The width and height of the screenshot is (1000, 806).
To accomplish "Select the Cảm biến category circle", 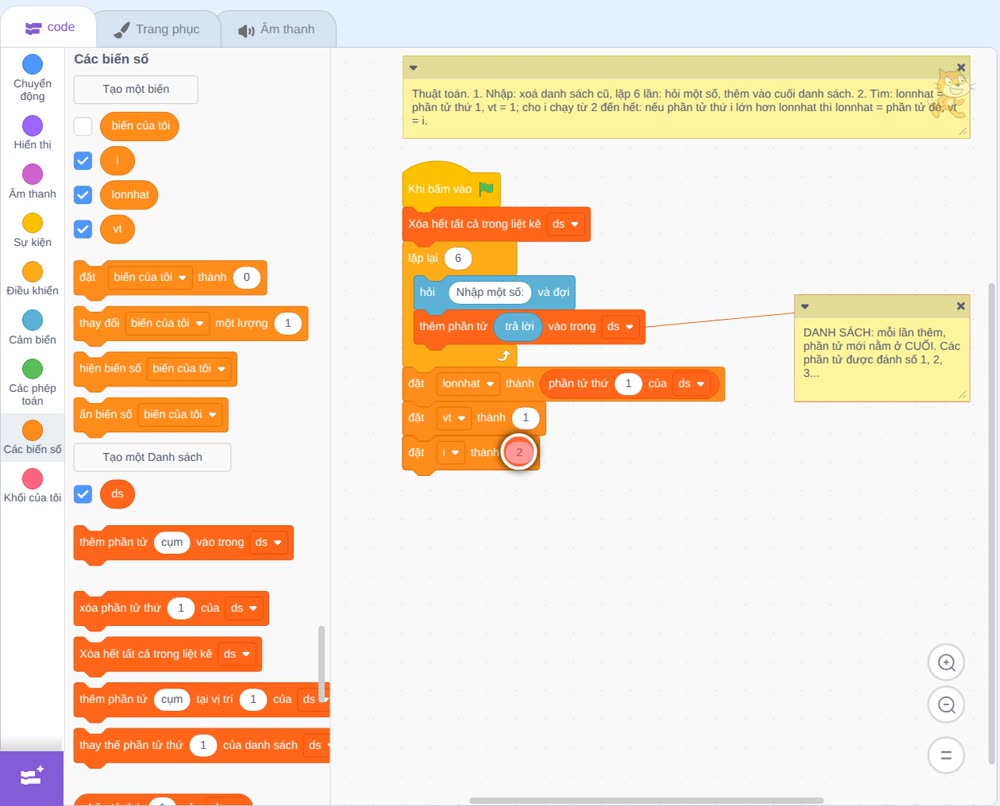I will 33,320.
